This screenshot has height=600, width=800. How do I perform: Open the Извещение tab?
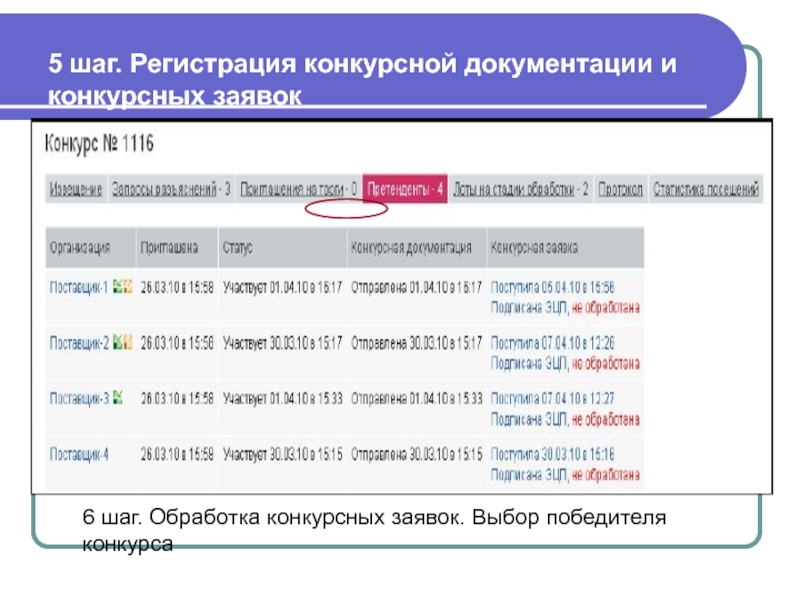[76, 189]
